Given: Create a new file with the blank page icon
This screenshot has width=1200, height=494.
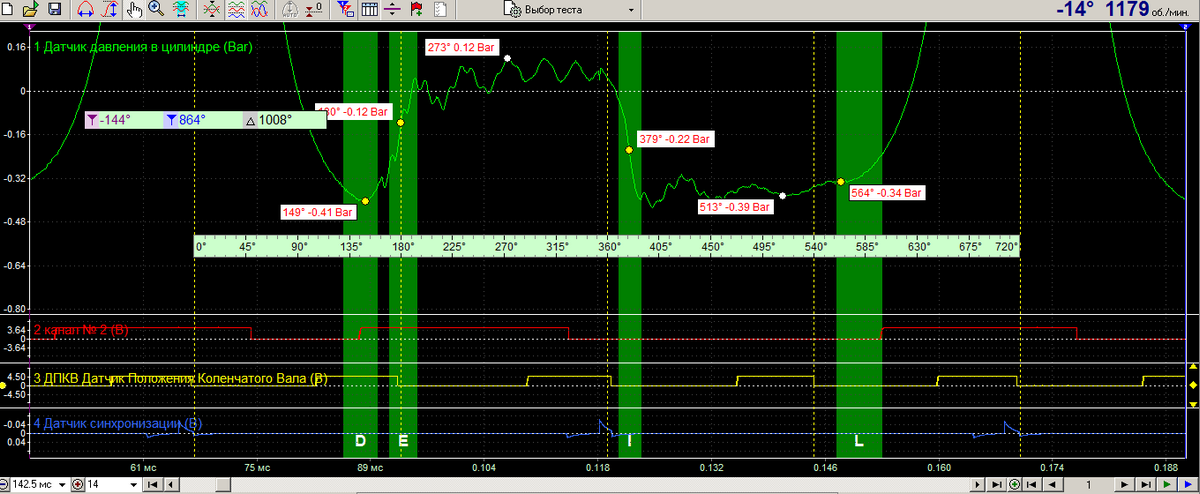Looking at the screenshot, I should point(8,10).
